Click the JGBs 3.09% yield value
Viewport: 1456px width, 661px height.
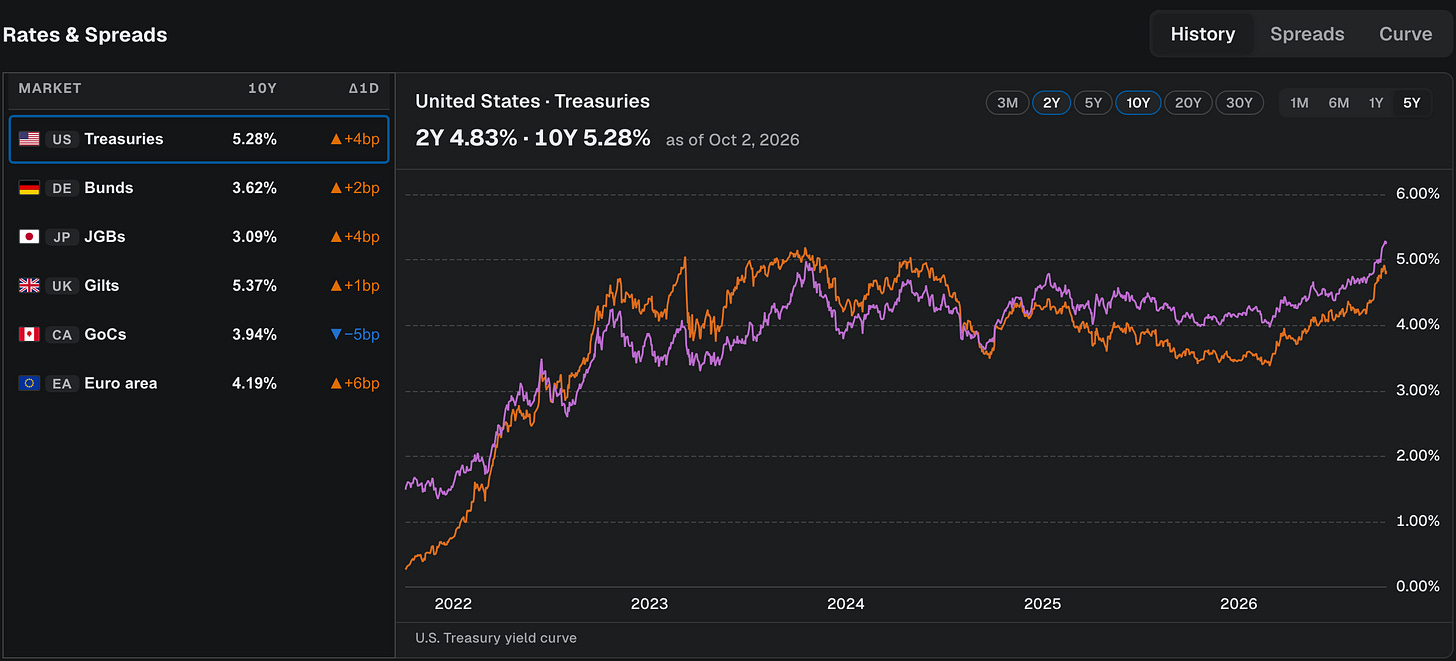pyautogui.click(x=254, y=237)
